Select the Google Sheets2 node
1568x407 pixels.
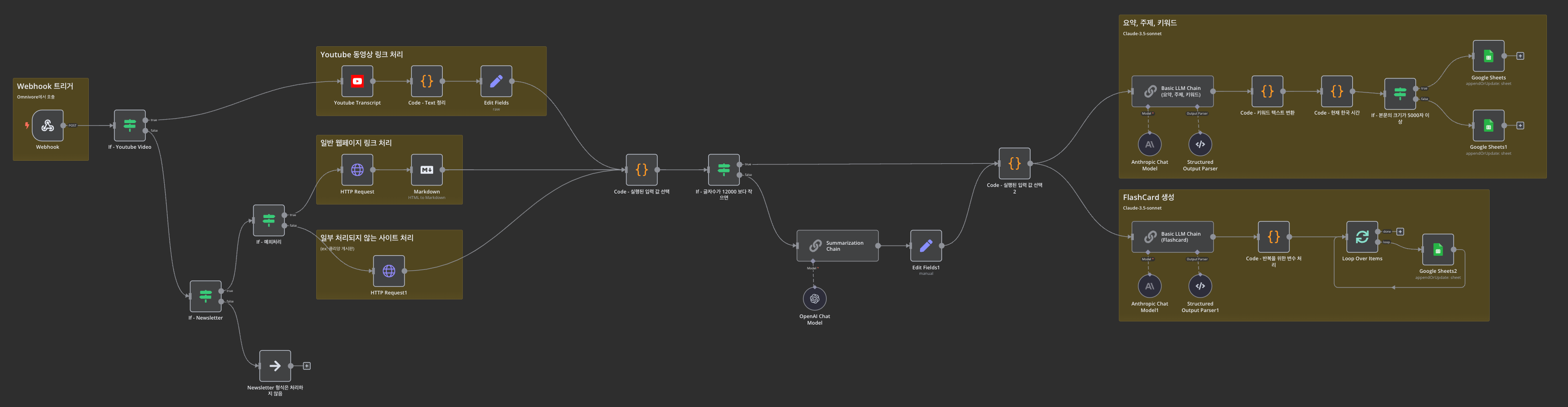pos(1438,250)
